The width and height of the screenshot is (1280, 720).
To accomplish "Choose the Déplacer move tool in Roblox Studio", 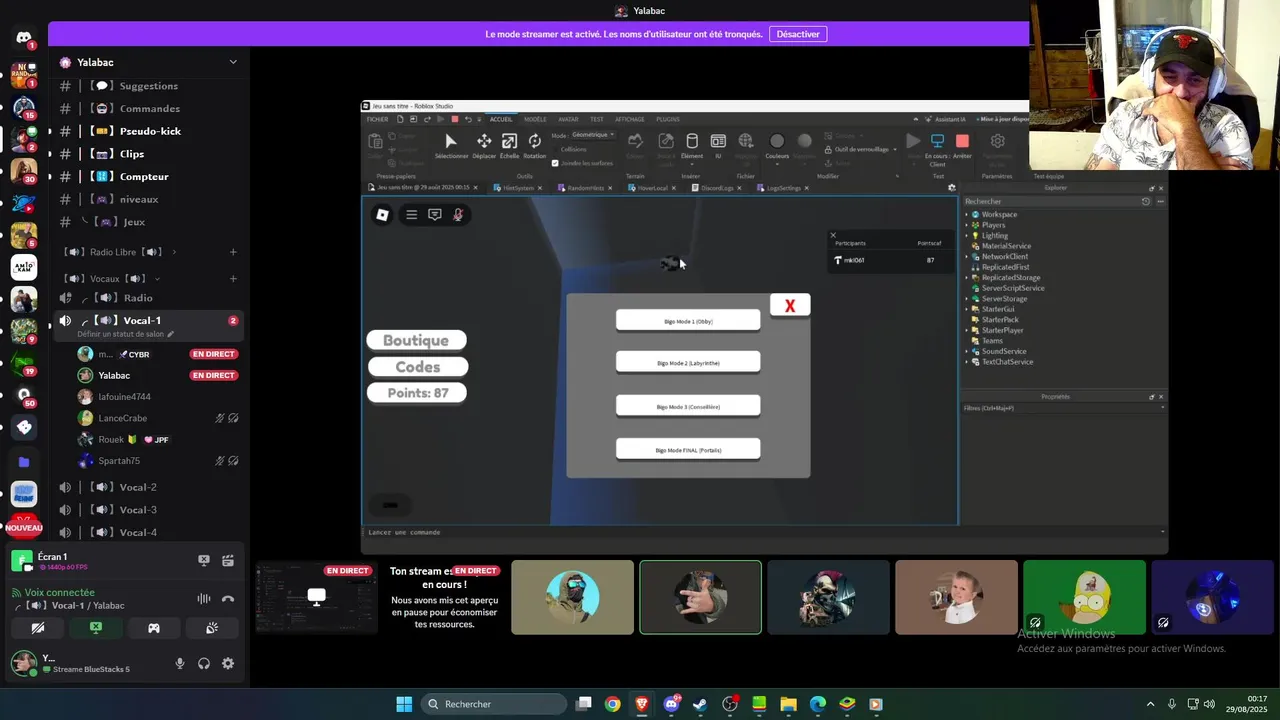I will click(x=484, y=146).
